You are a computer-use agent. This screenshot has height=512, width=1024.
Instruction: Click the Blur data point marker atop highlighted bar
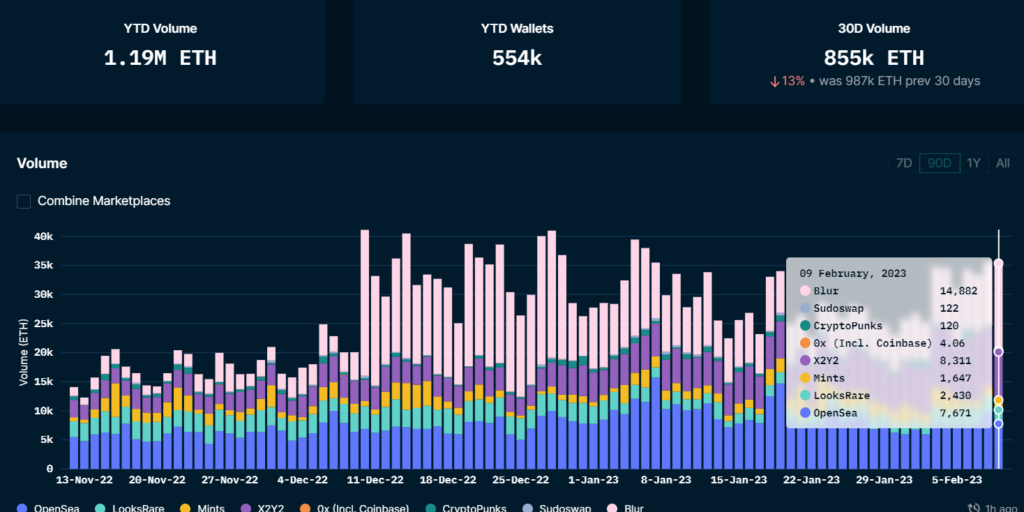[x=998, y=263]
